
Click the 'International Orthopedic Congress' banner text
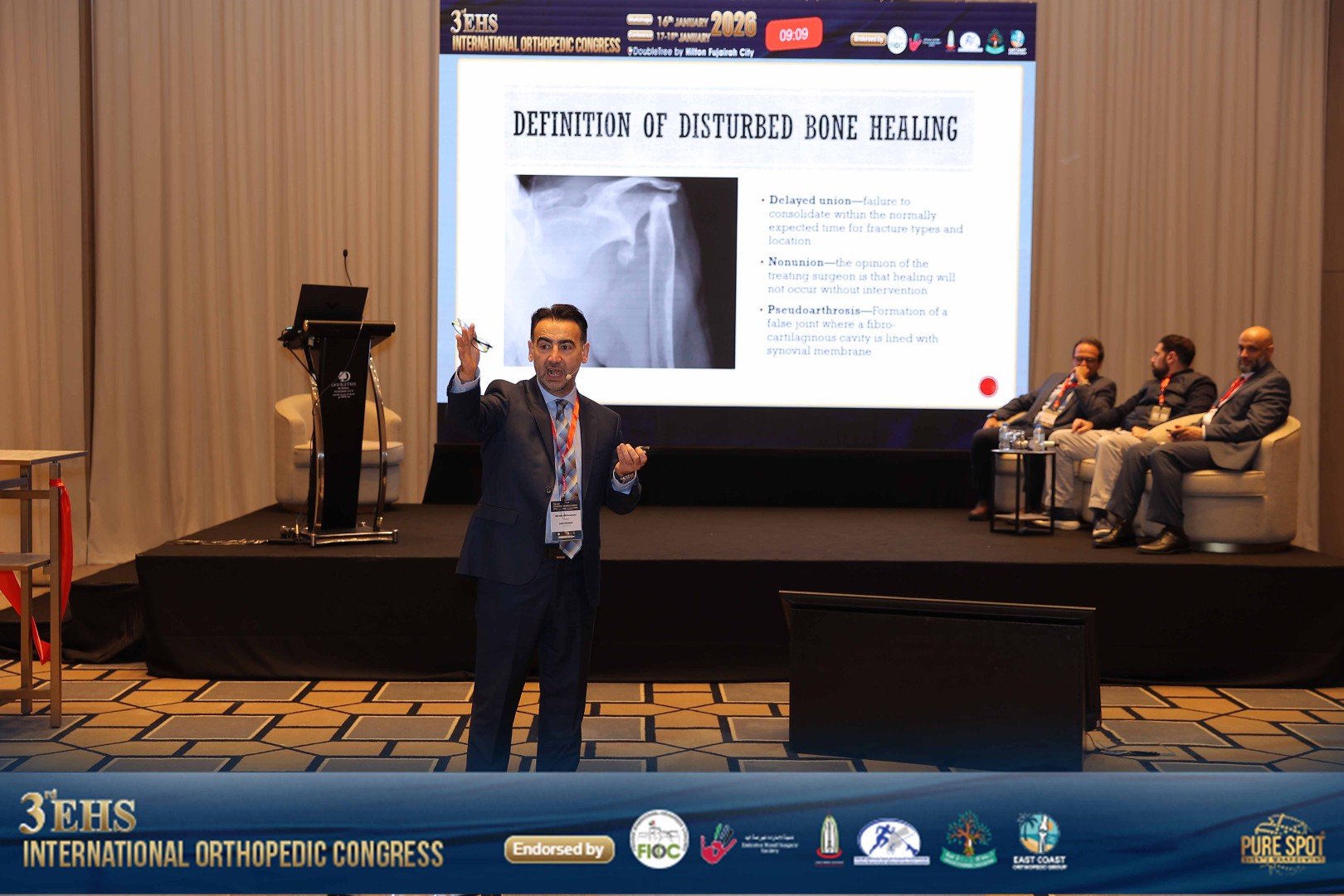pos(233,853)
